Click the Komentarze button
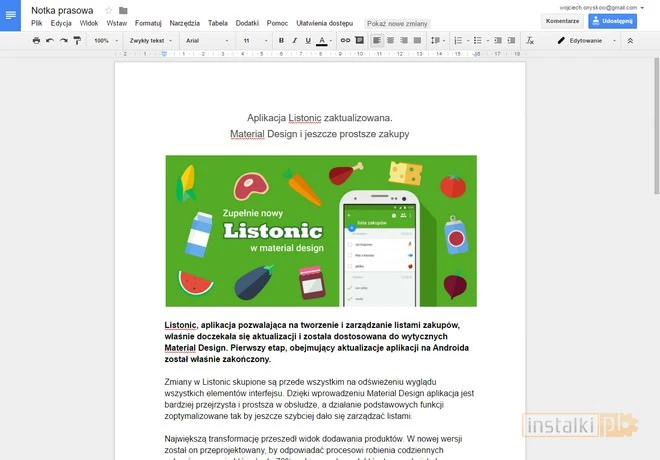The image size is (660, 460). click(562, 20)
